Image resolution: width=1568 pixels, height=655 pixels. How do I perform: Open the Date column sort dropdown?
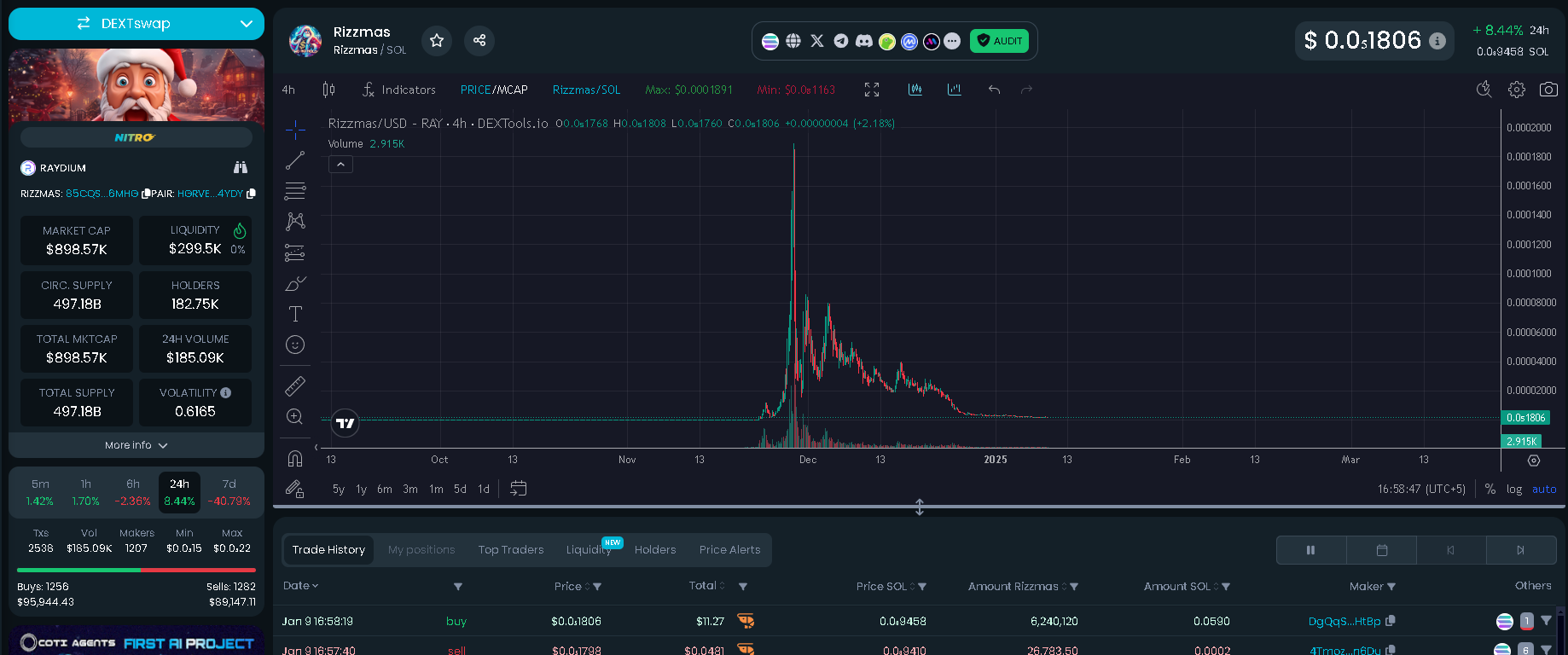(300, 586)
